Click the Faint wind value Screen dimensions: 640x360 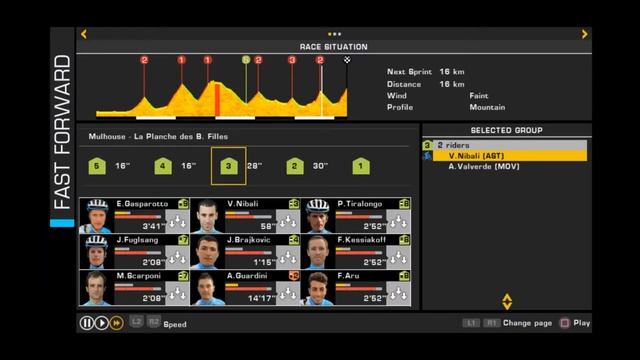pyautogui.click(x=479, y=96)
